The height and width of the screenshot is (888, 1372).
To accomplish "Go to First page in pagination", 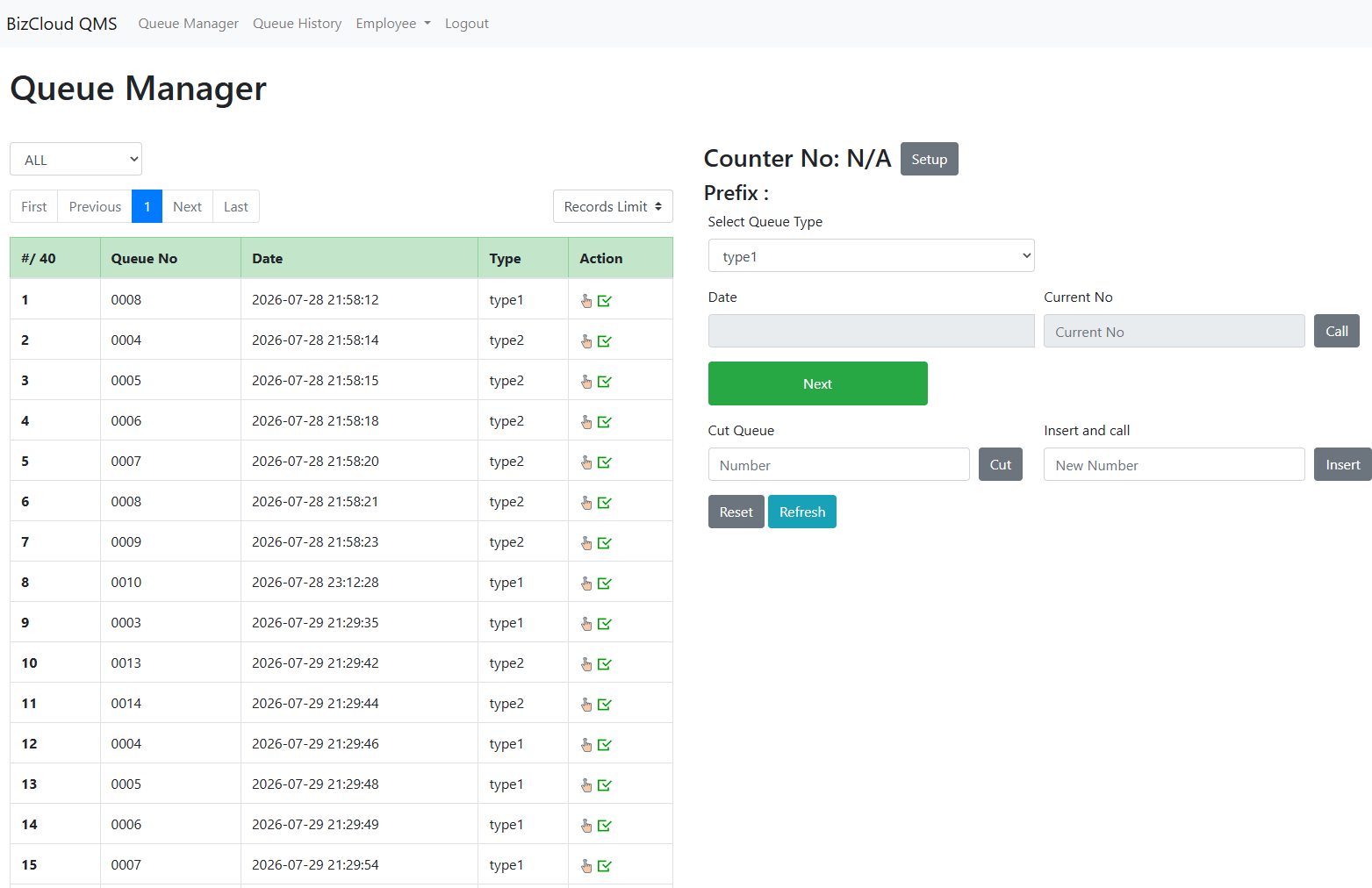I will pos(34,206).
